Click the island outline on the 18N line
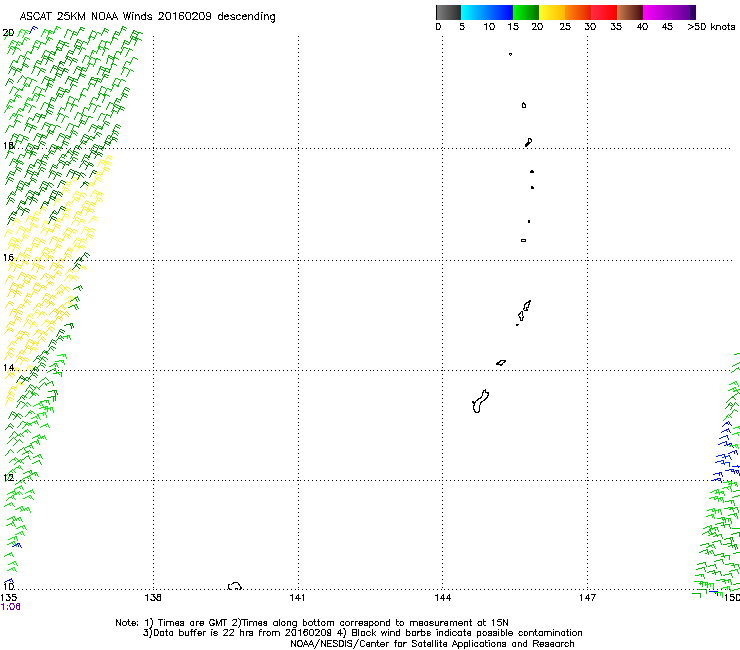 pyautogui.click(x=529, y=142)
